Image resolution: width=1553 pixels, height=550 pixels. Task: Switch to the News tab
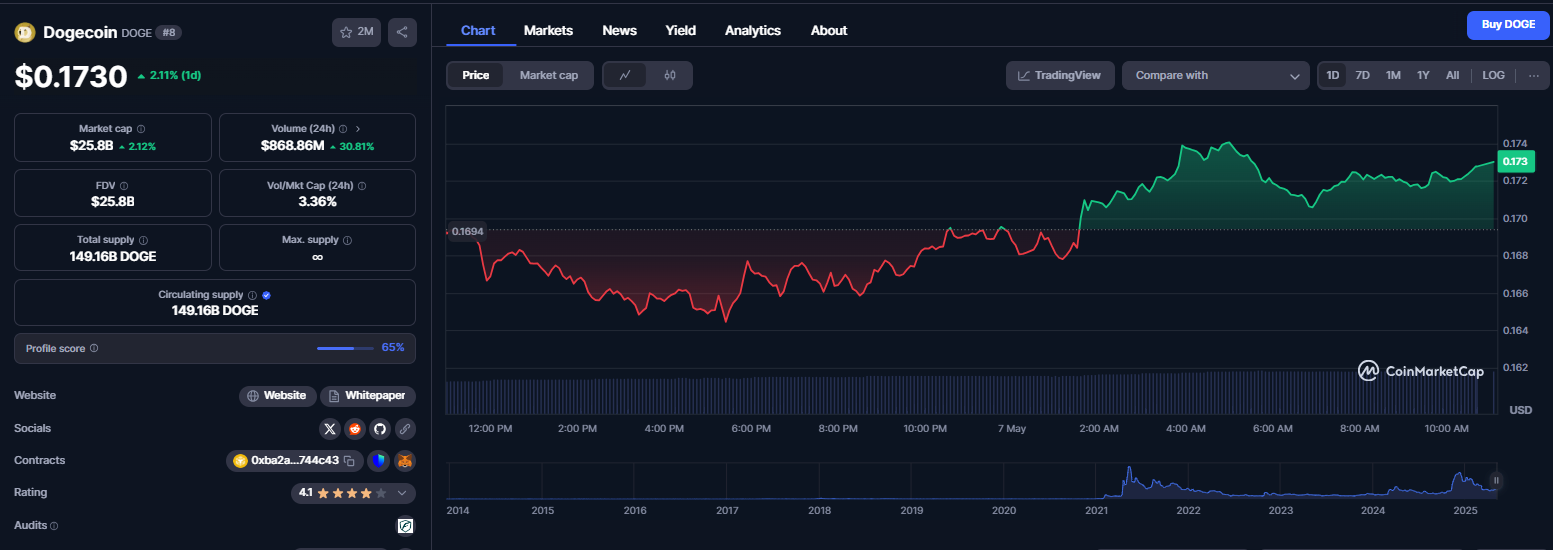pos(620,30)
